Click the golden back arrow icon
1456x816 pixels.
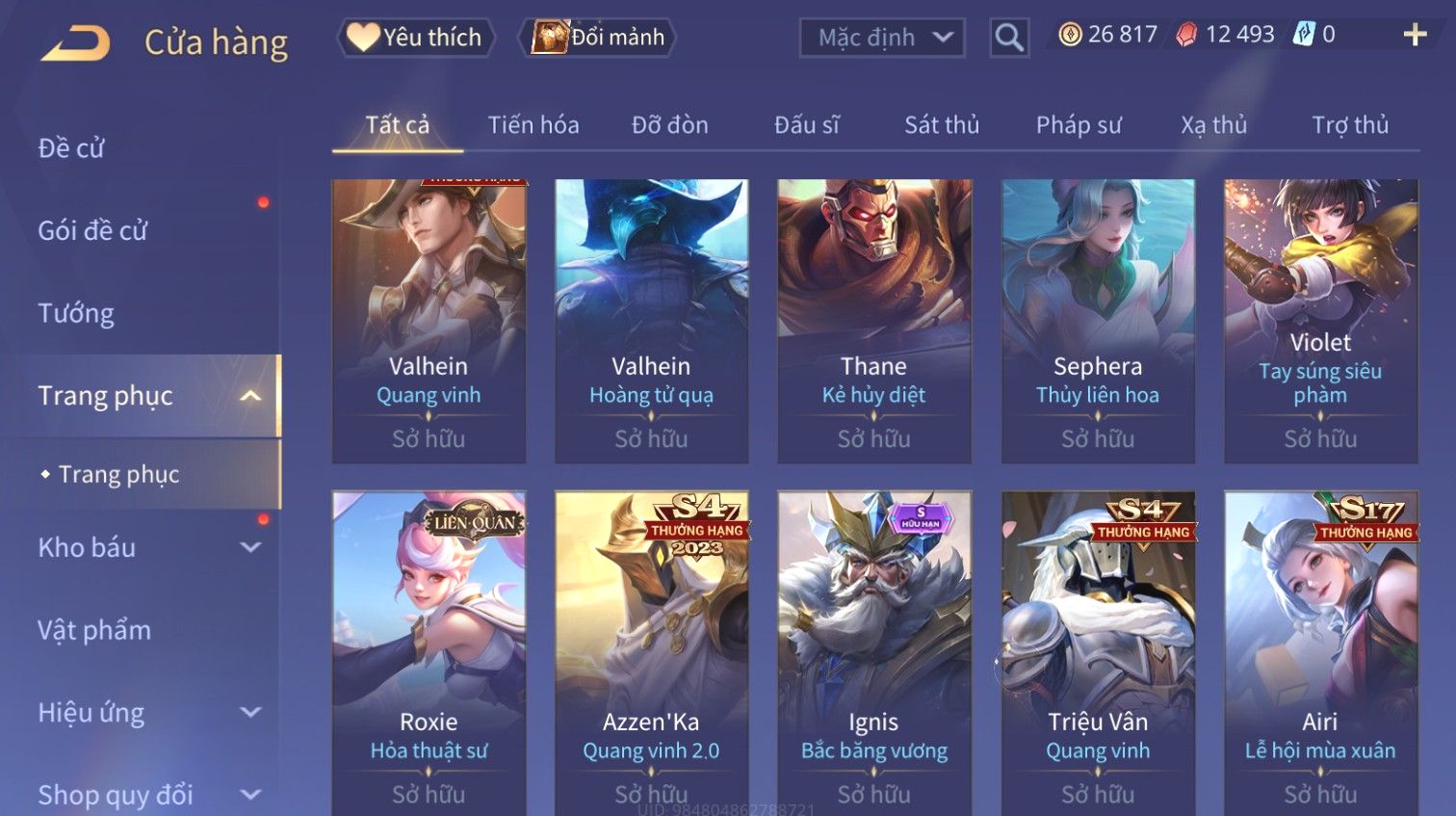[x=75, y=41]
